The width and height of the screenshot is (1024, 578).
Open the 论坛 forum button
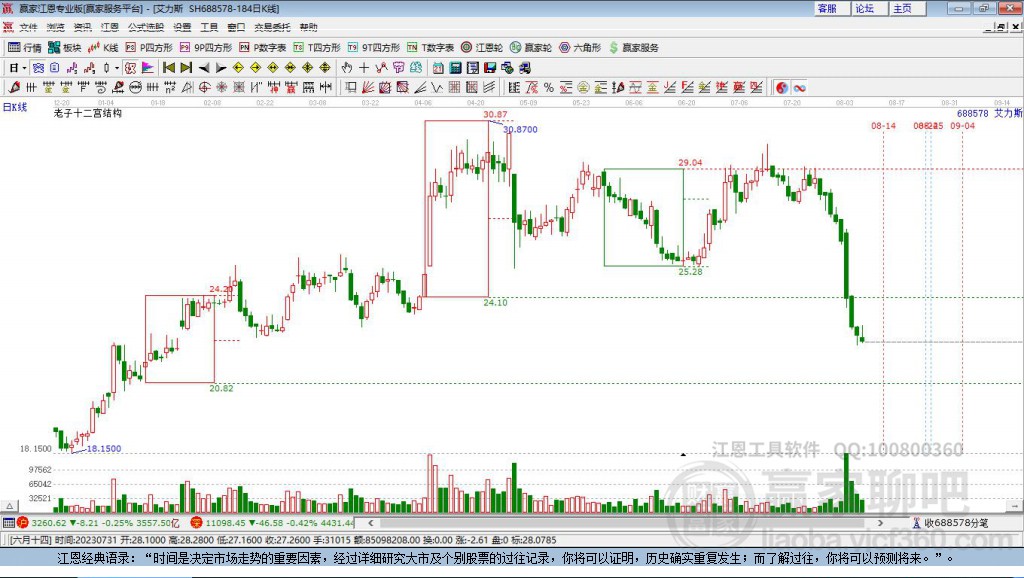[871, 8]
